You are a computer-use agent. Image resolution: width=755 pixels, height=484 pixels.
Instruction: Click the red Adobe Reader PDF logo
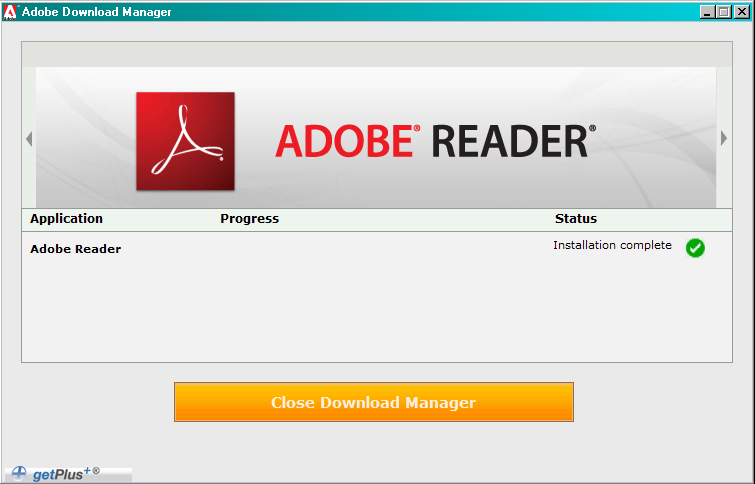coord(185,141)
